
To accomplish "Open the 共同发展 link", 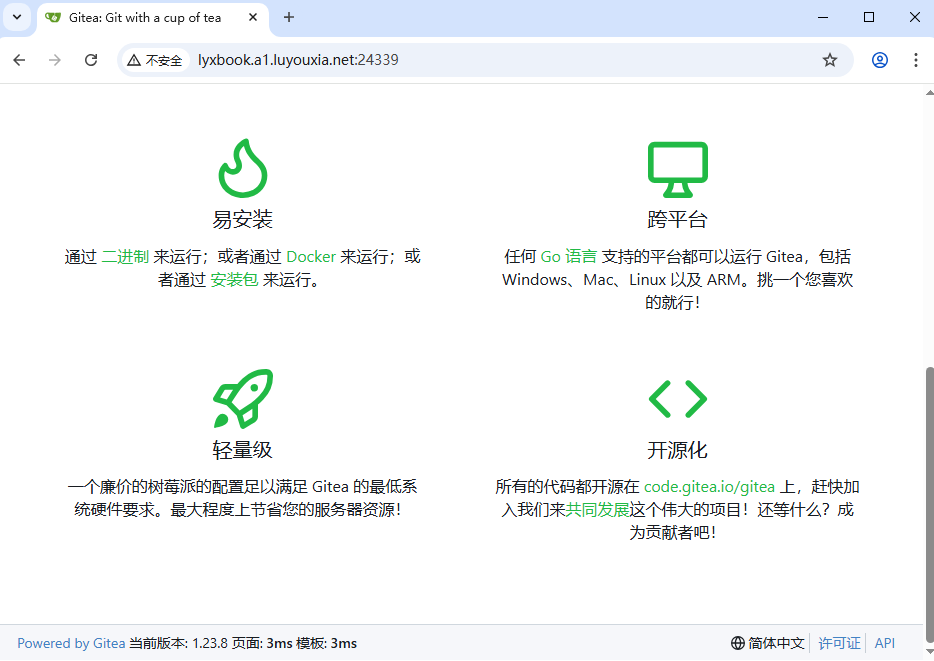I will (597, 510).
